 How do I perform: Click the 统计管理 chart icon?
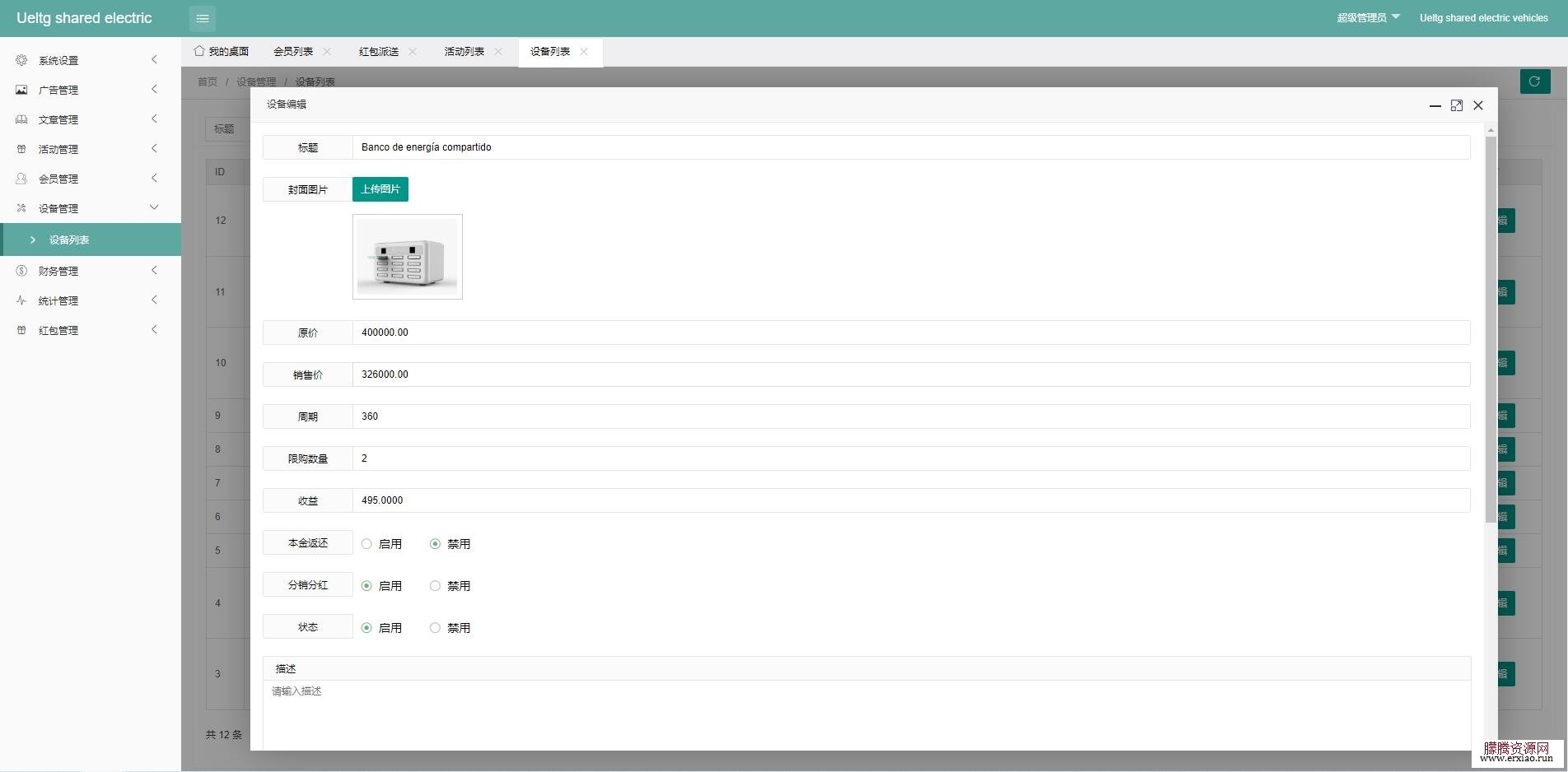point(22,300)
